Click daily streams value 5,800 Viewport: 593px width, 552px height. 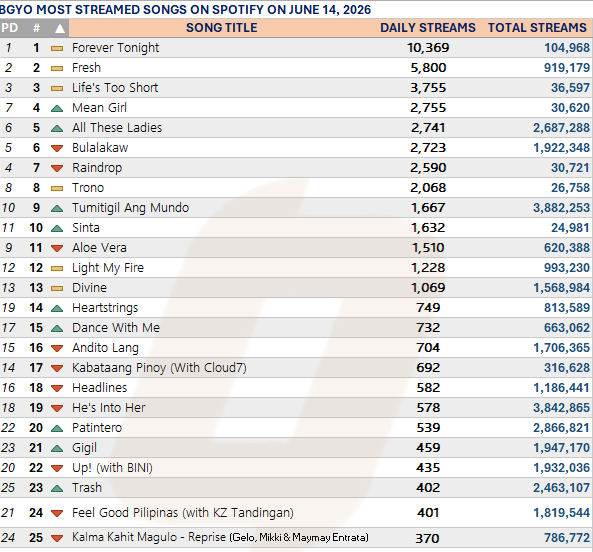point(428,68)
